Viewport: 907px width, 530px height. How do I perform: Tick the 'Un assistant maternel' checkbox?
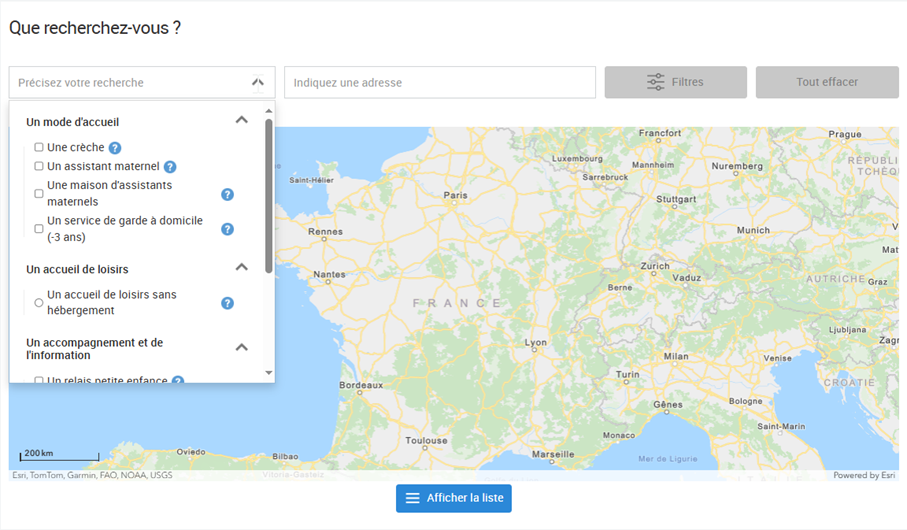(x=39, y=167)
